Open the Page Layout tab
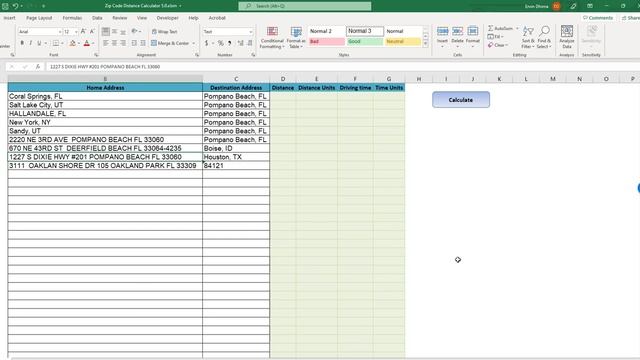Screen dimensions: 640x360 point(39,18)
